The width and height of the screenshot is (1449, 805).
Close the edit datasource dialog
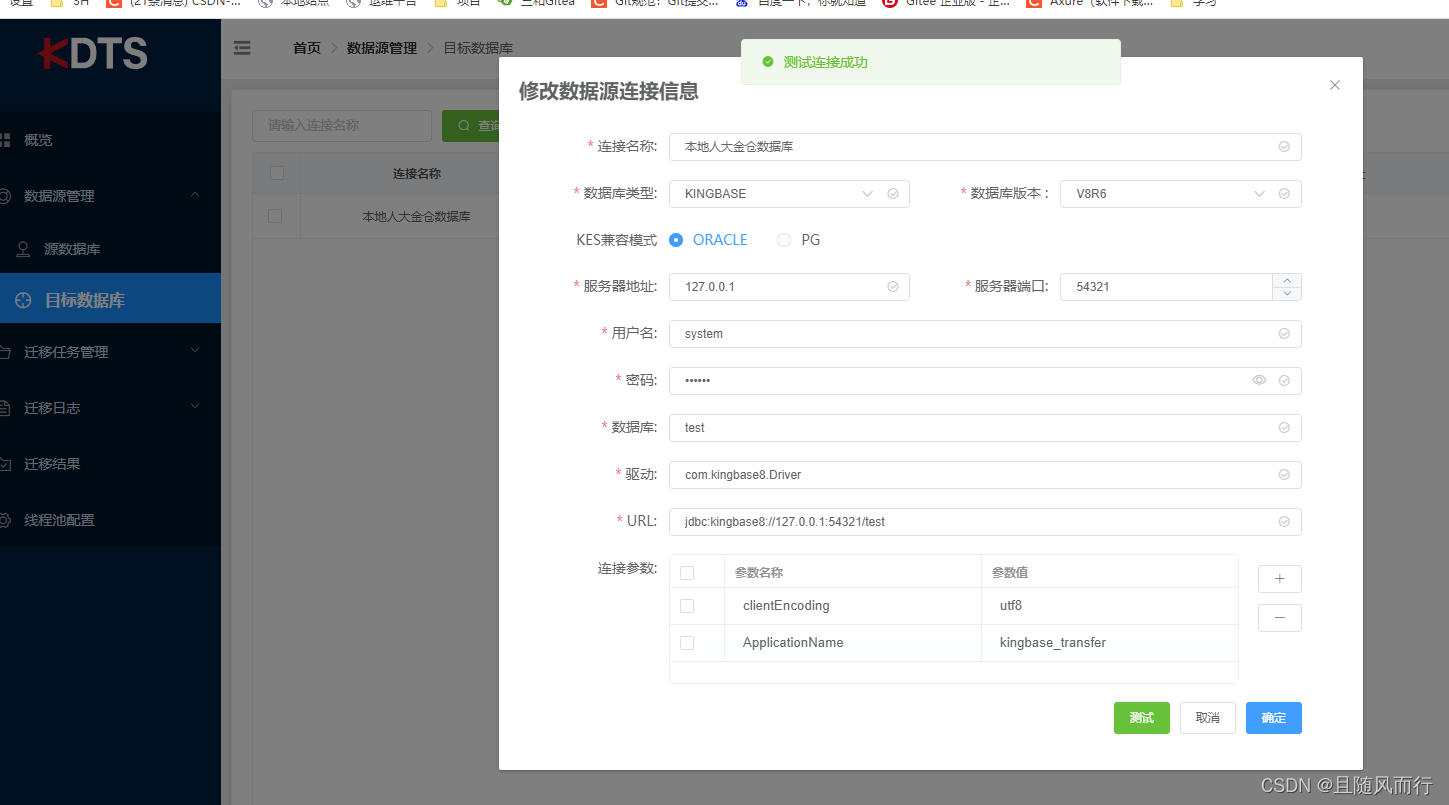click(1334, 85)
